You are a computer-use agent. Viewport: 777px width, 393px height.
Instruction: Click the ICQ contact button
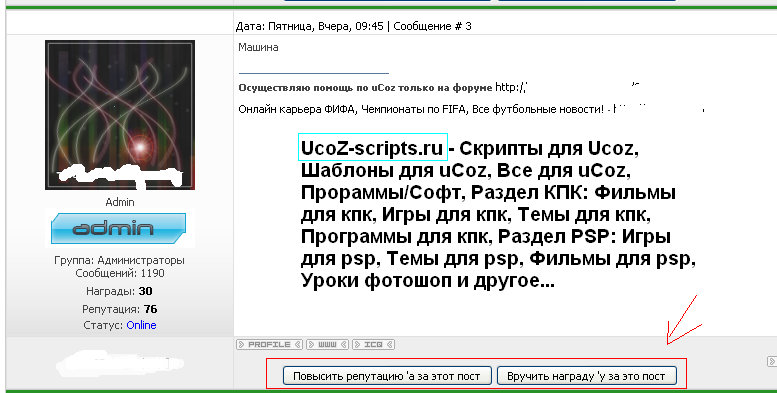point(374,344)
